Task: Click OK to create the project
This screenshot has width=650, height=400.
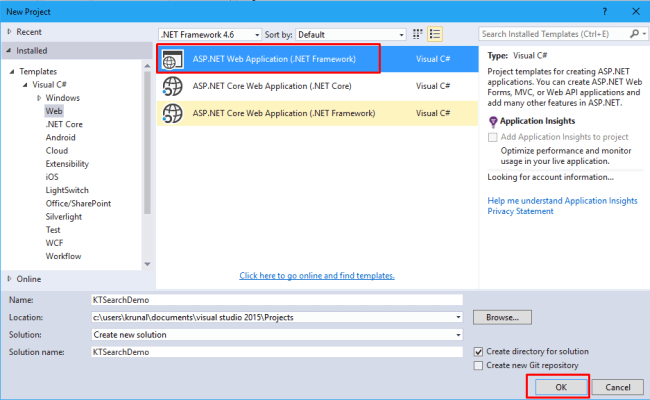Action: pyautogui.click(x=561, y=387)
